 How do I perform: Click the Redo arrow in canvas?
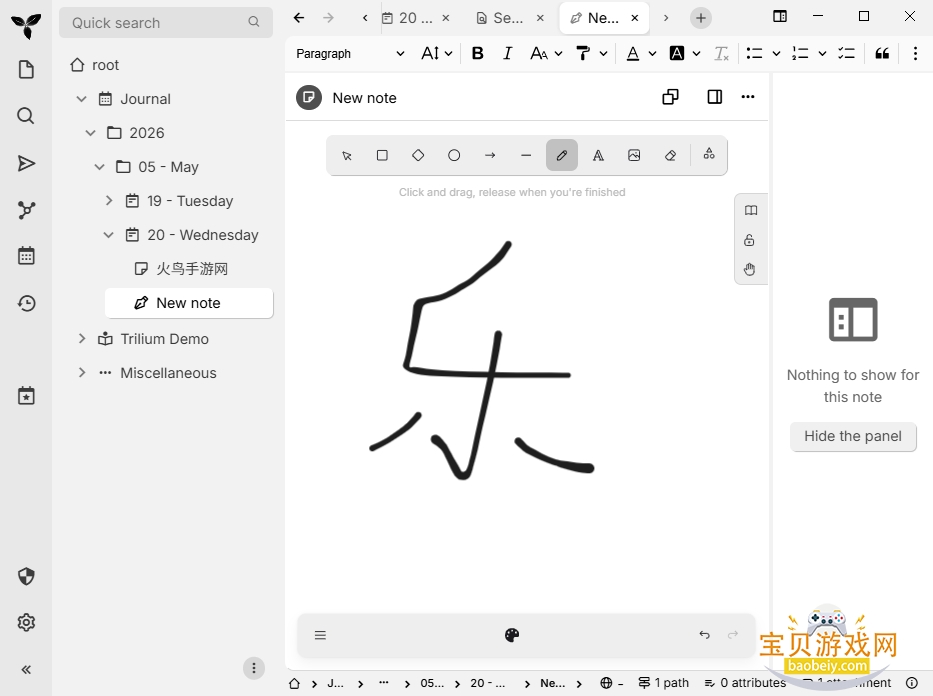pyautogui.click(x=733, y=635)
